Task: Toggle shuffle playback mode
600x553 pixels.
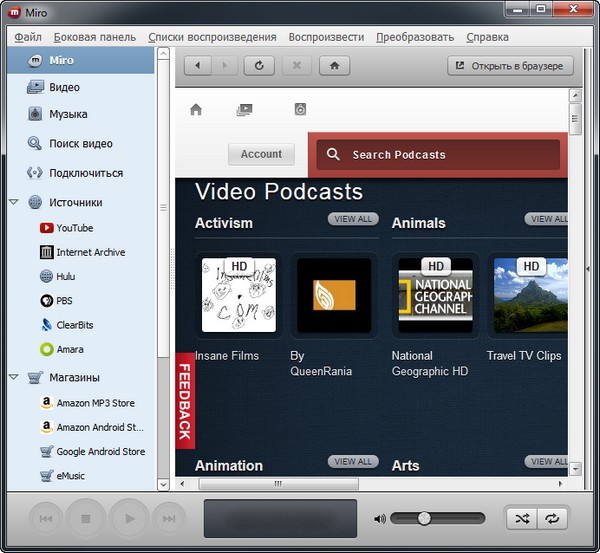Action: coord(522,518)
